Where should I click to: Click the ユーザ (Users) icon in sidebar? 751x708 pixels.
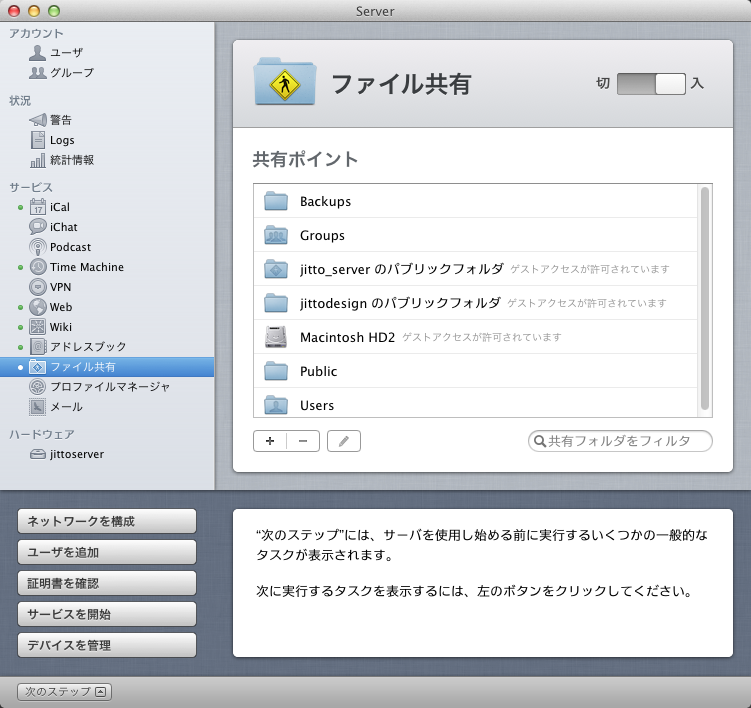(x=37, y=53)
